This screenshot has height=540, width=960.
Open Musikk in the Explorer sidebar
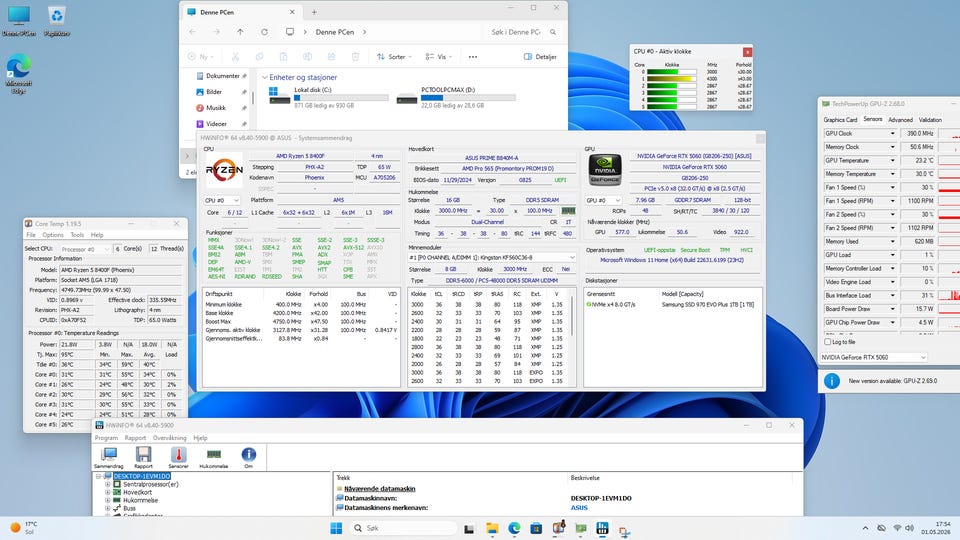click(216, 108)
